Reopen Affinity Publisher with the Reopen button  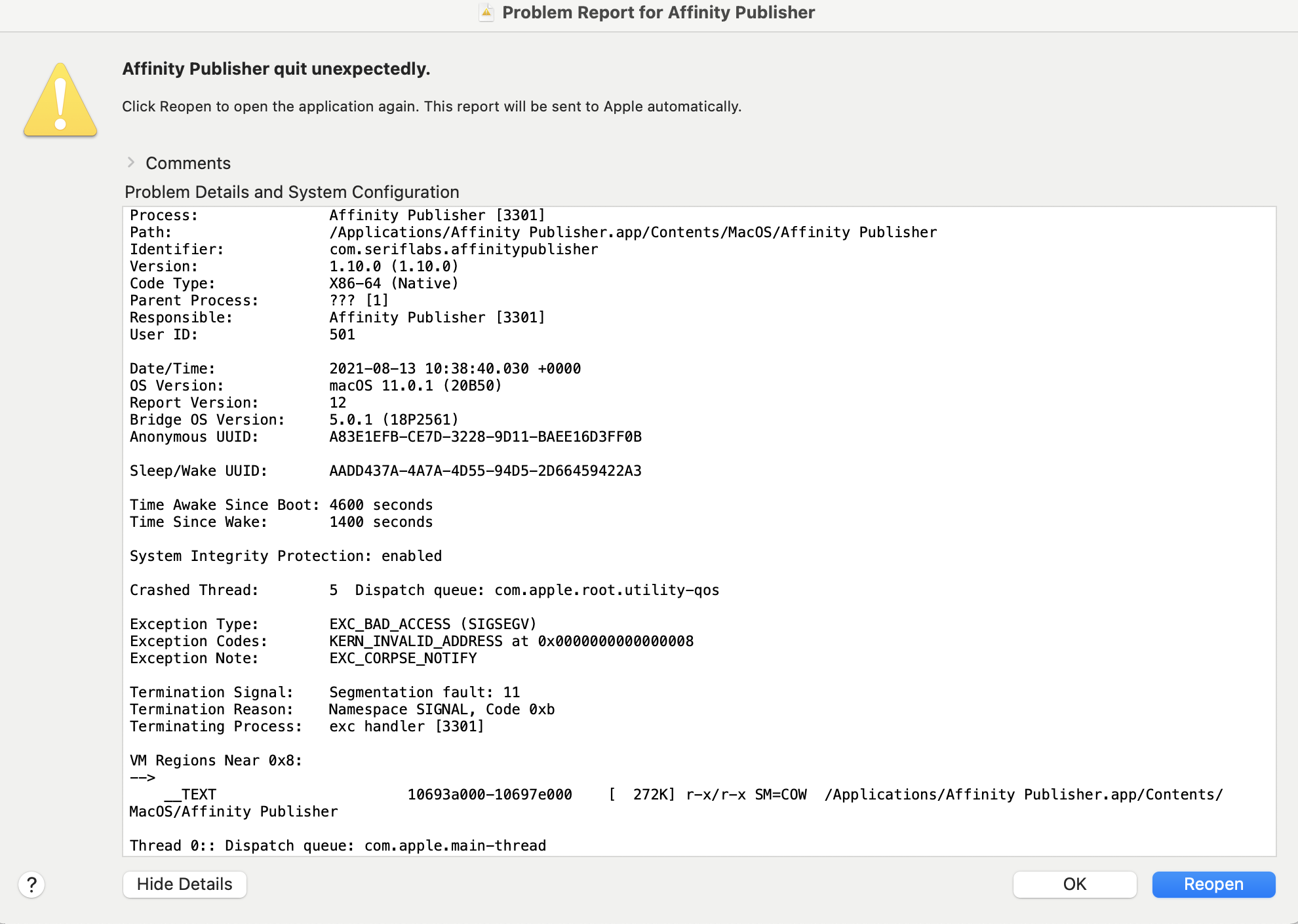coord(1214,885)
